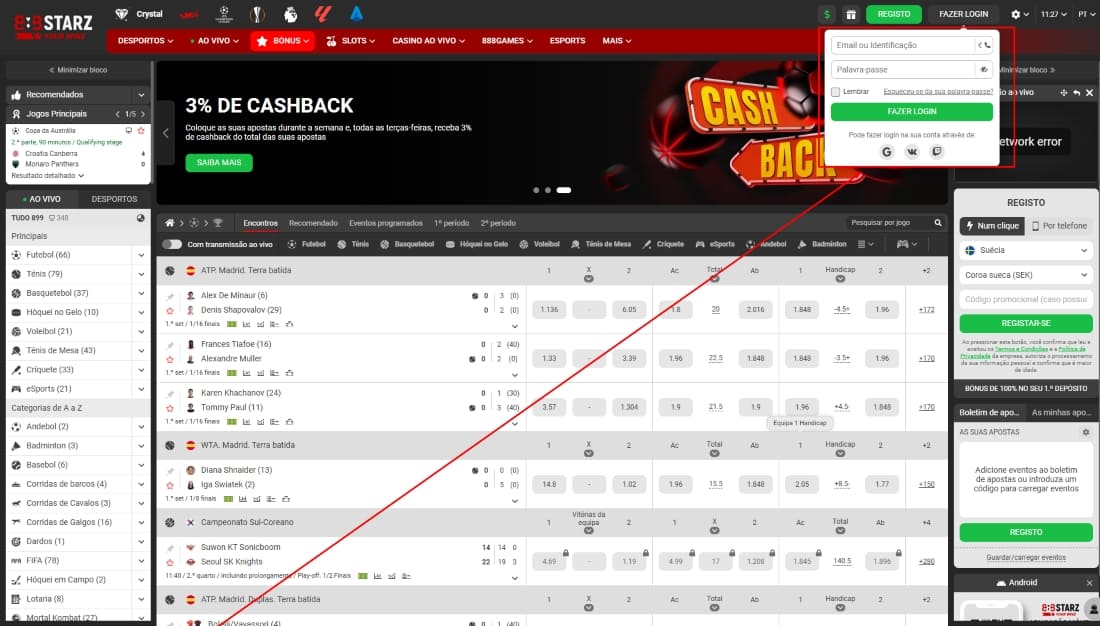Click Guardar/carregar eventos link
Viewport: 1100px width, 626px height.
[1026, 558]
